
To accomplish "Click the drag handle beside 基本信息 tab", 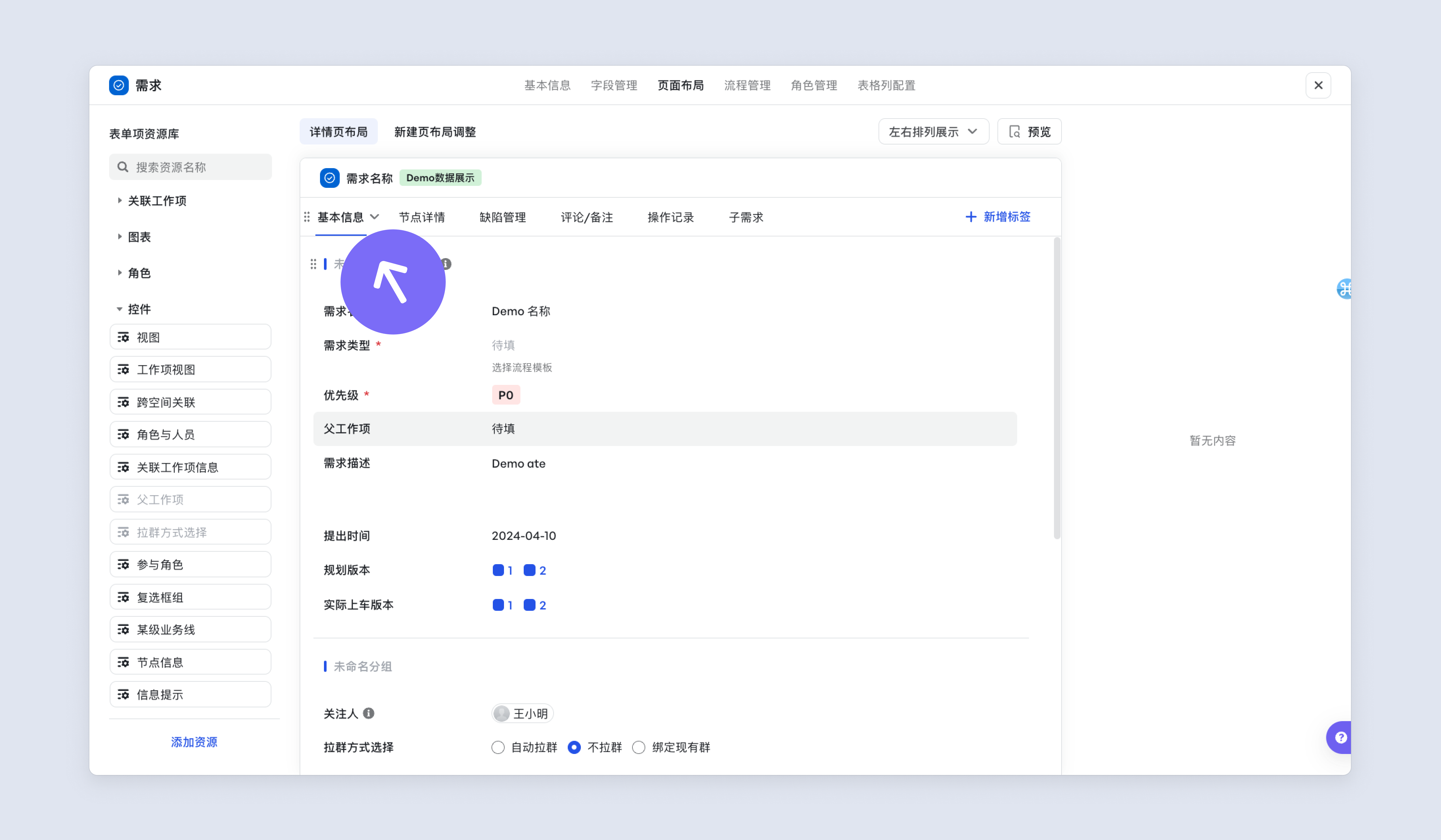I will tap(307, 217).
